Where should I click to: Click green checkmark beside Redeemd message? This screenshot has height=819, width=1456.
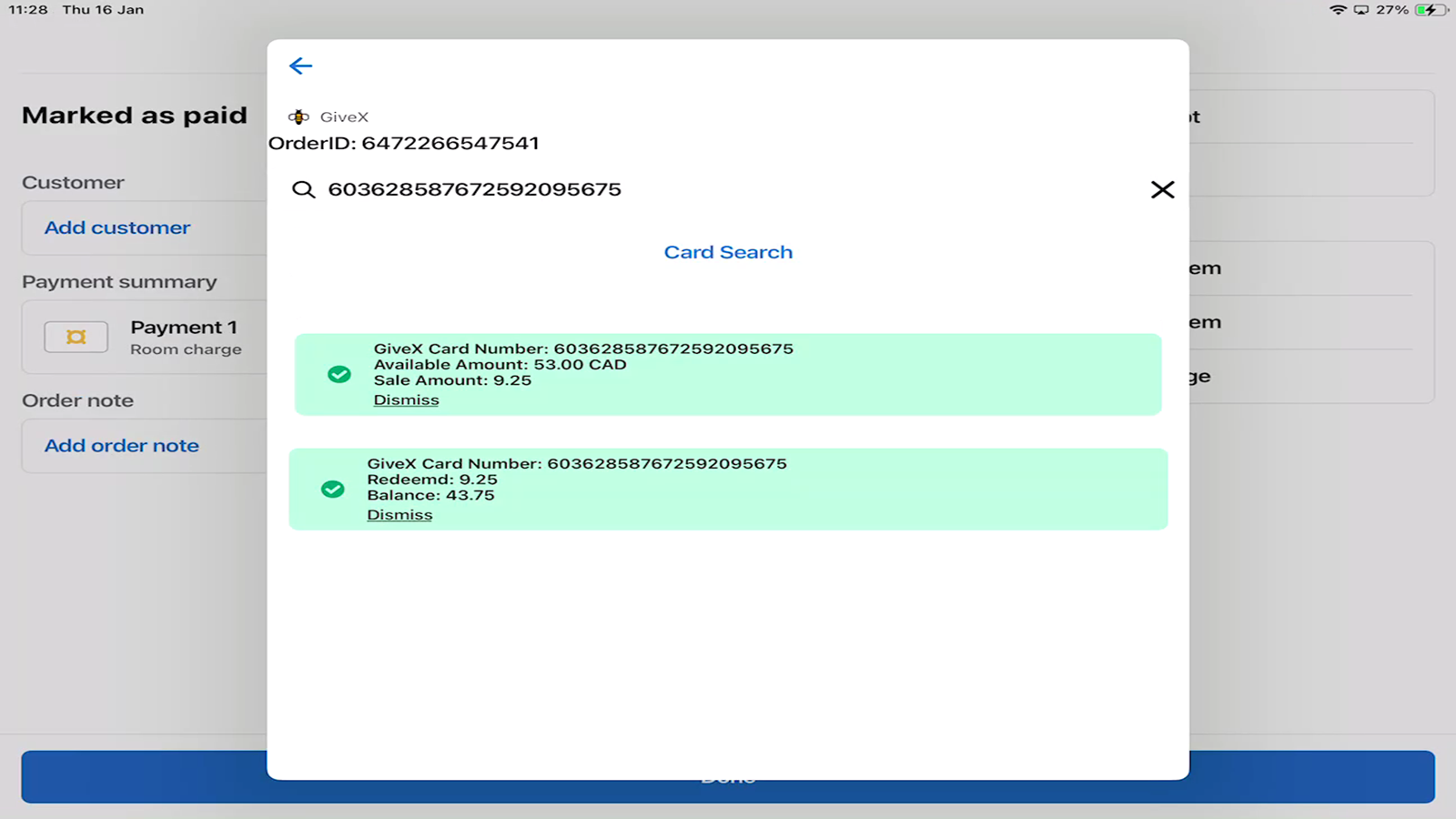click(x=333, y=489)
